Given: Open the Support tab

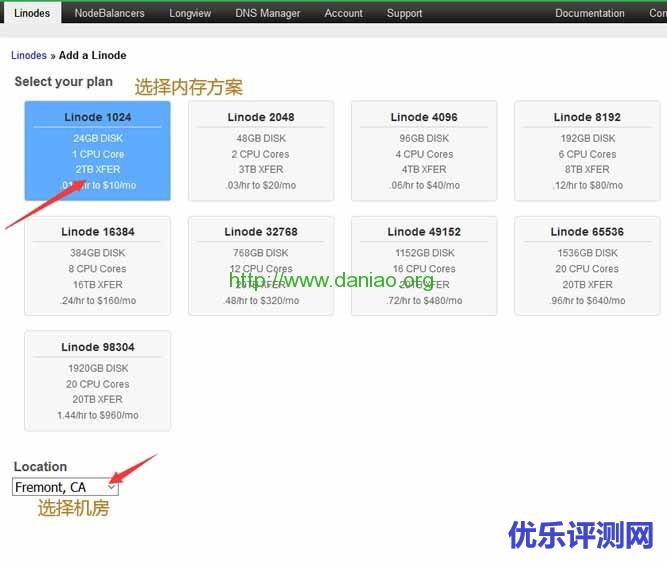Looking at the screenshot, I should [x=404, y=13].
